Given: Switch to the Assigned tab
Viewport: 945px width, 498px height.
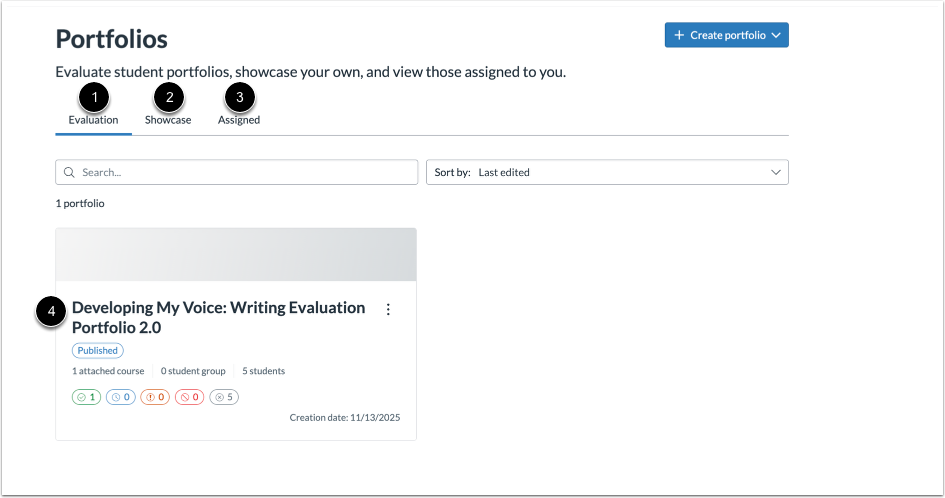Looking at the screenshot, I should [239, 120].
